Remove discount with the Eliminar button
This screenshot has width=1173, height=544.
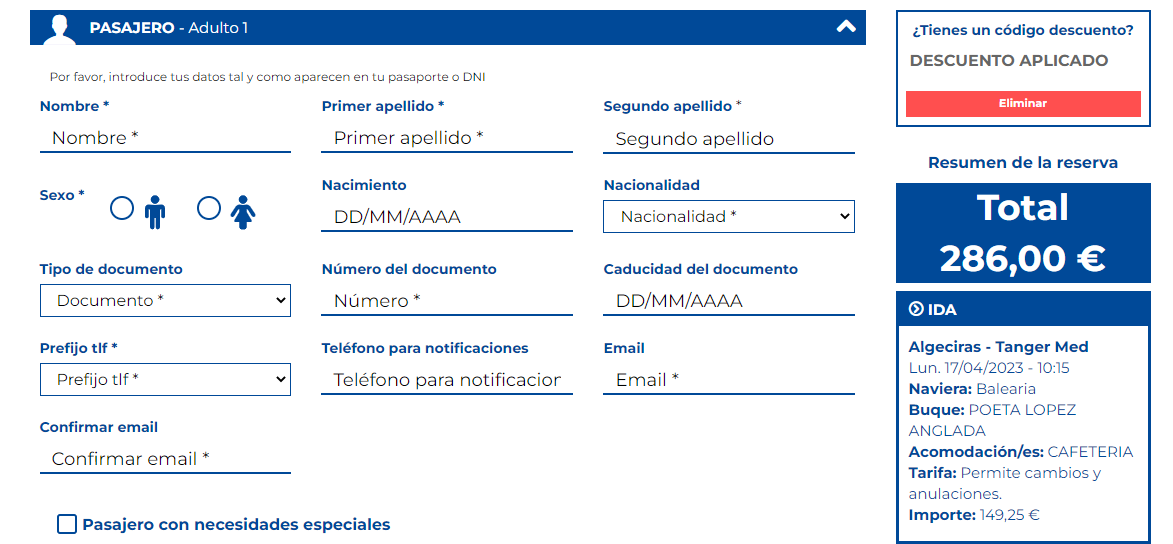[x=1023, y=104]
